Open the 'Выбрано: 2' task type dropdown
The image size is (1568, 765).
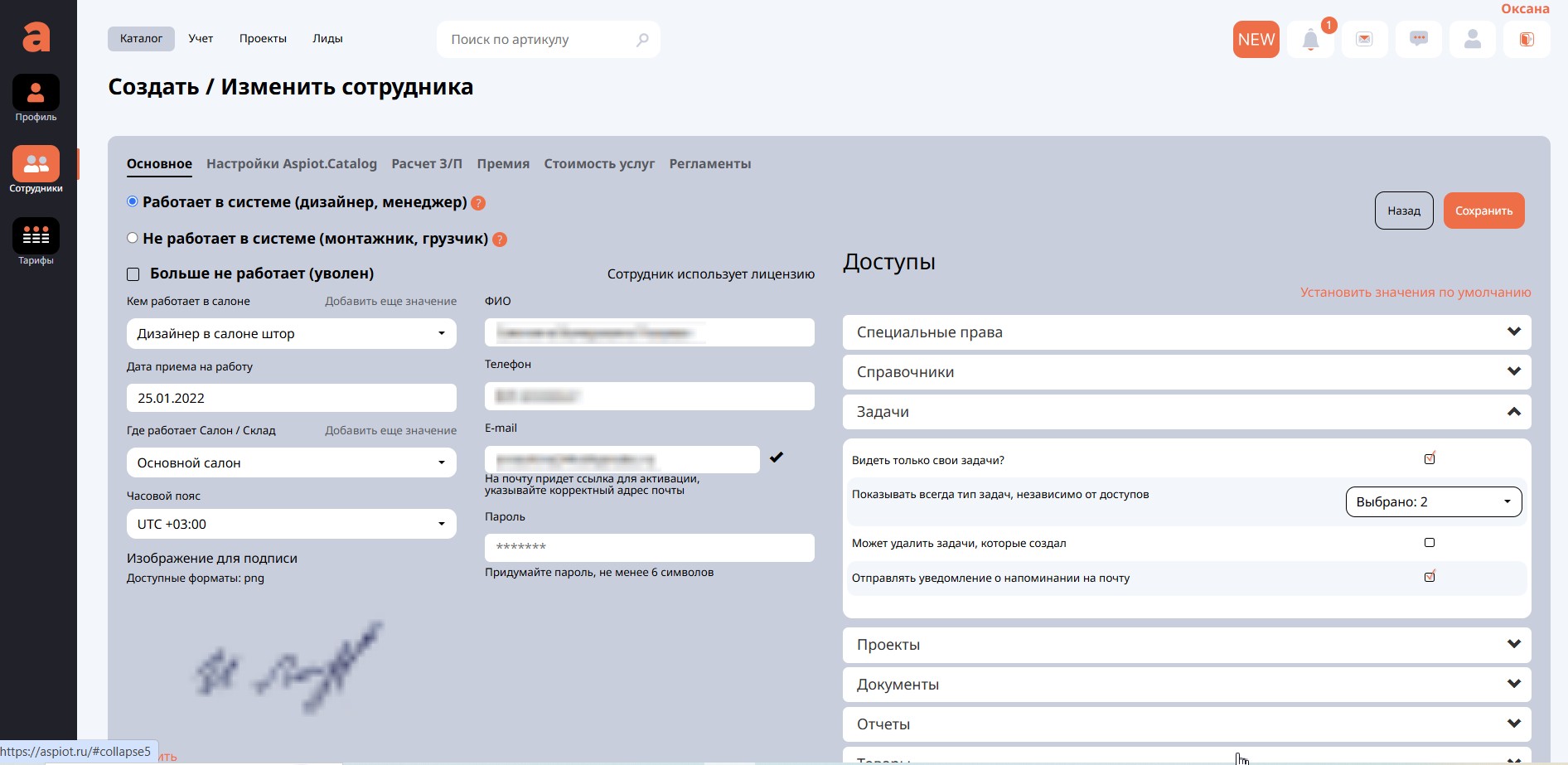coord(1433,502)
